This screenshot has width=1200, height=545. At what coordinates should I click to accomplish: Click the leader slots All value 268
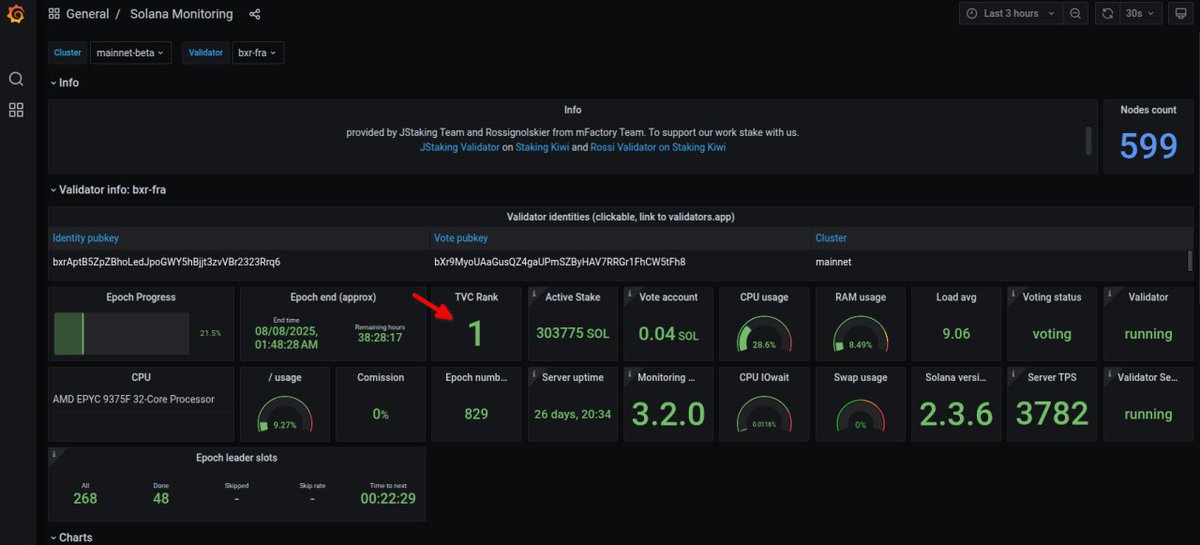[85, 498]
